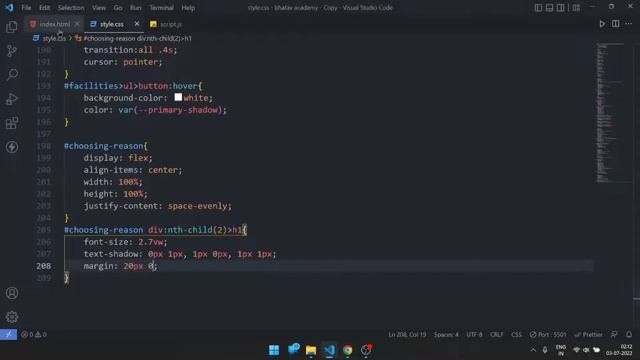Screen dimensions: 640x360
Task: Open Manage settings gear
Action: [x=12, y=317]
